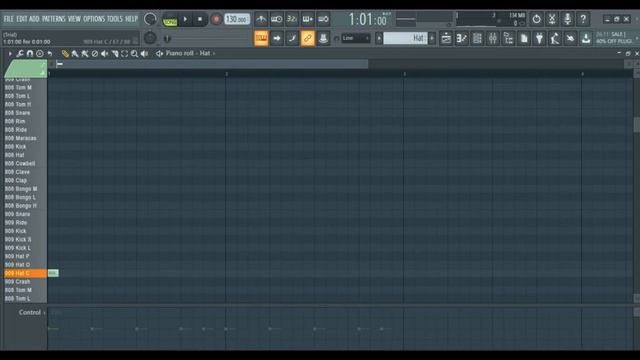Open the Hat pattern selector
The width and height of the screenshot is (640, 360).
tap(405, 38)
